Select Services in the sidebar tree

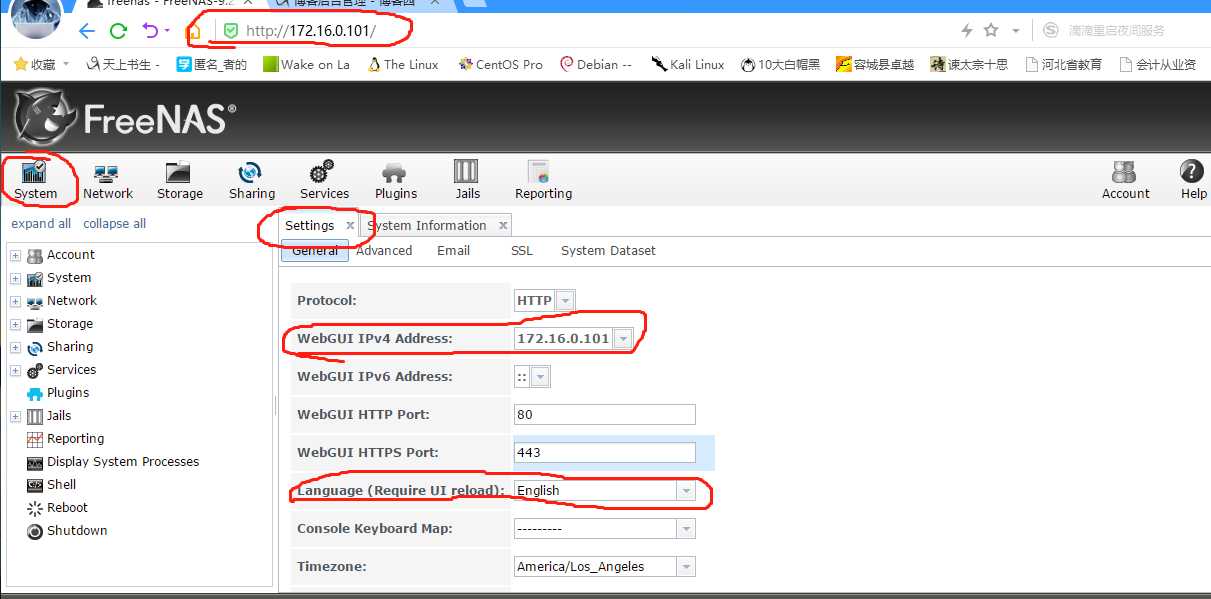pos(71,370)
